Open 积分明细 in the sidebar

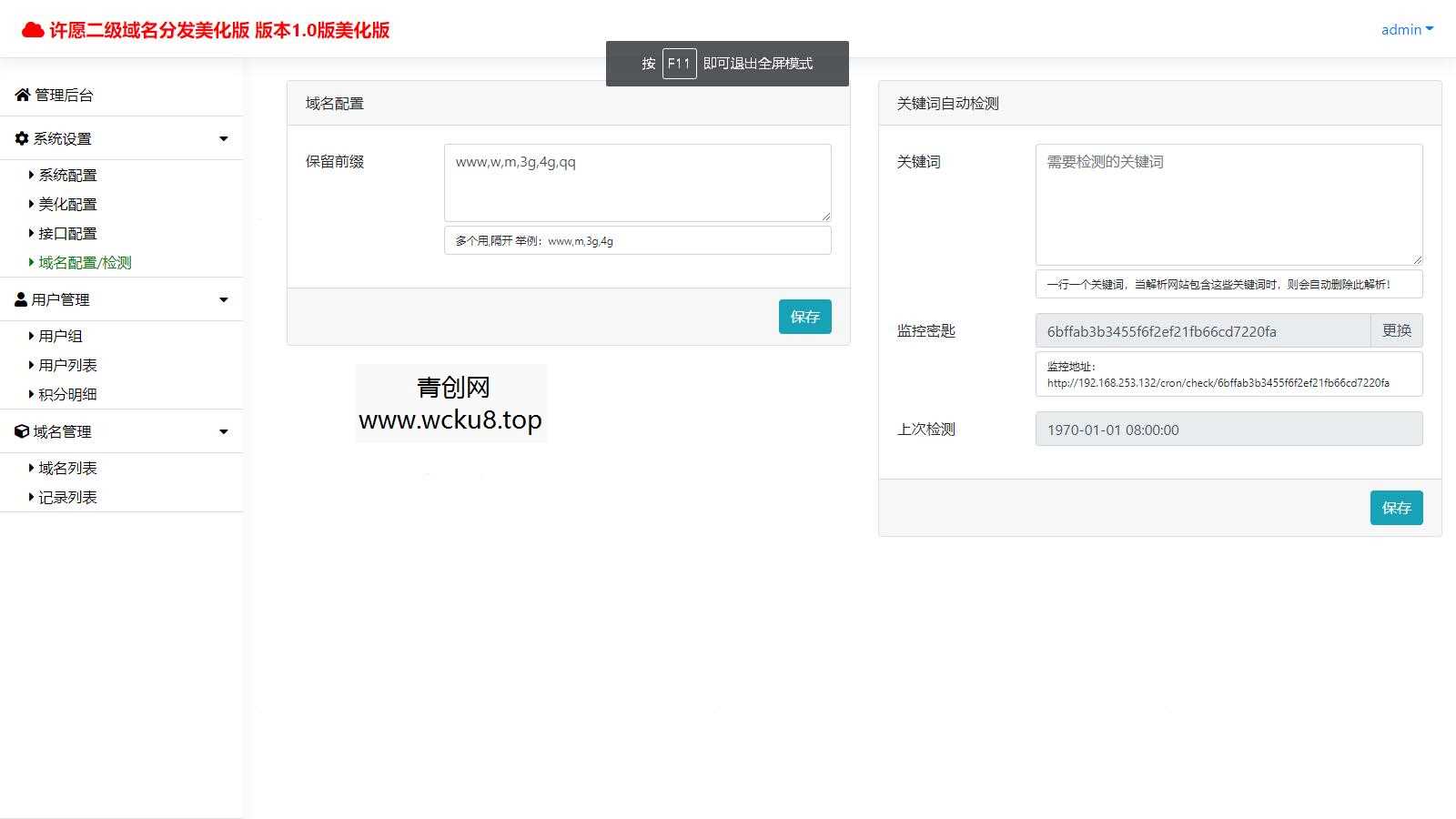pos(67,394)
